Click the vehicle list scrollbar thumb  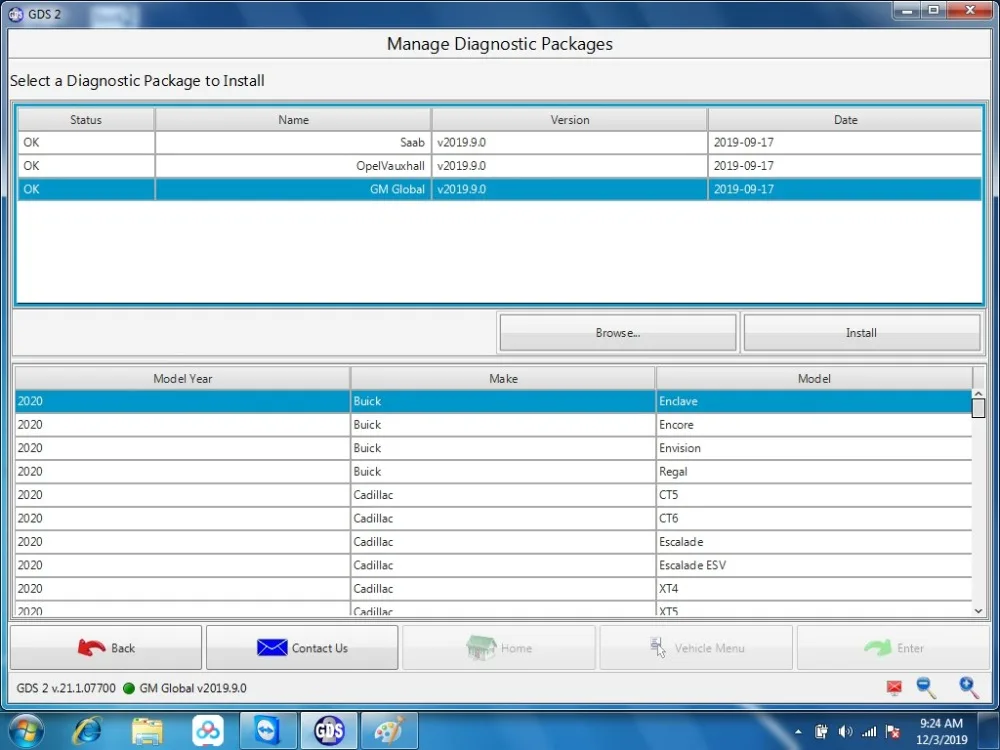coord(978,408)
